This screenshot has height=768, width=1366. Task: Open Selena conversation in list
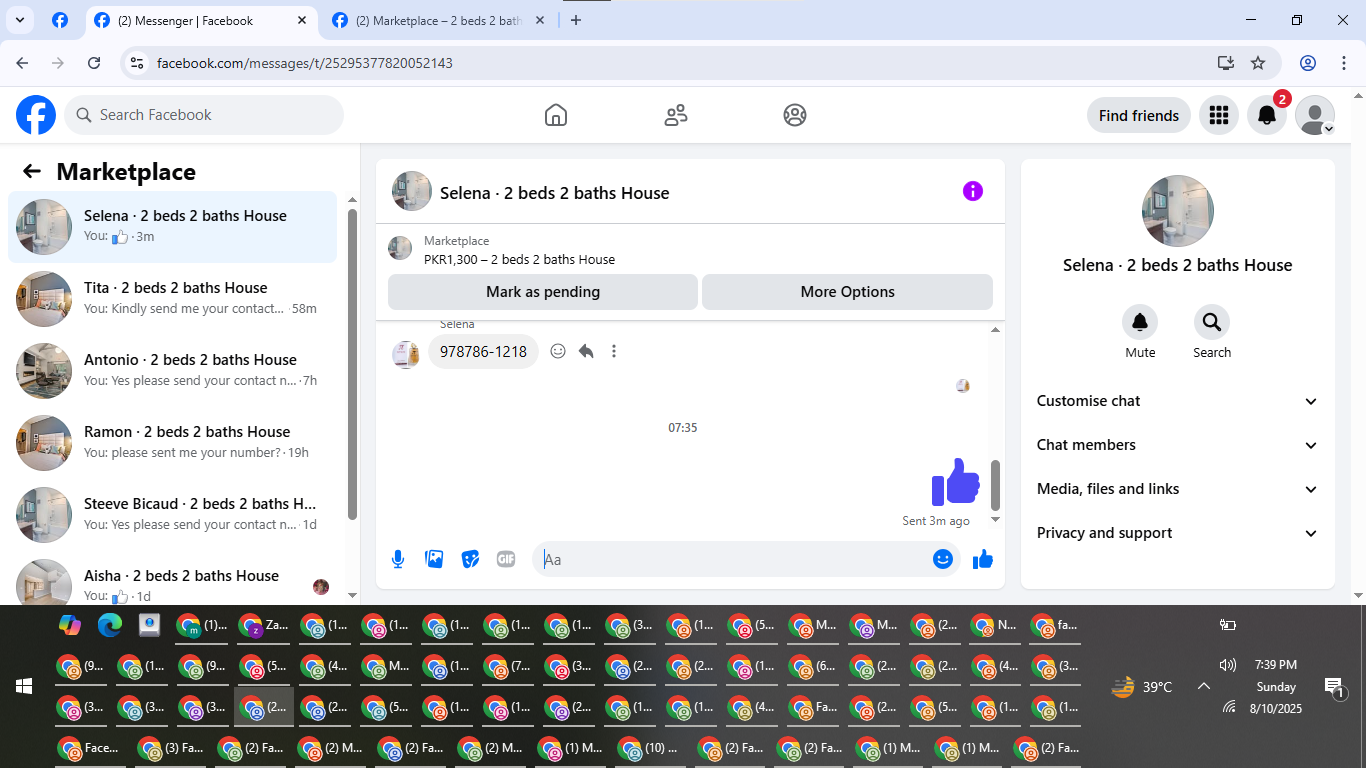coord(173,227)
